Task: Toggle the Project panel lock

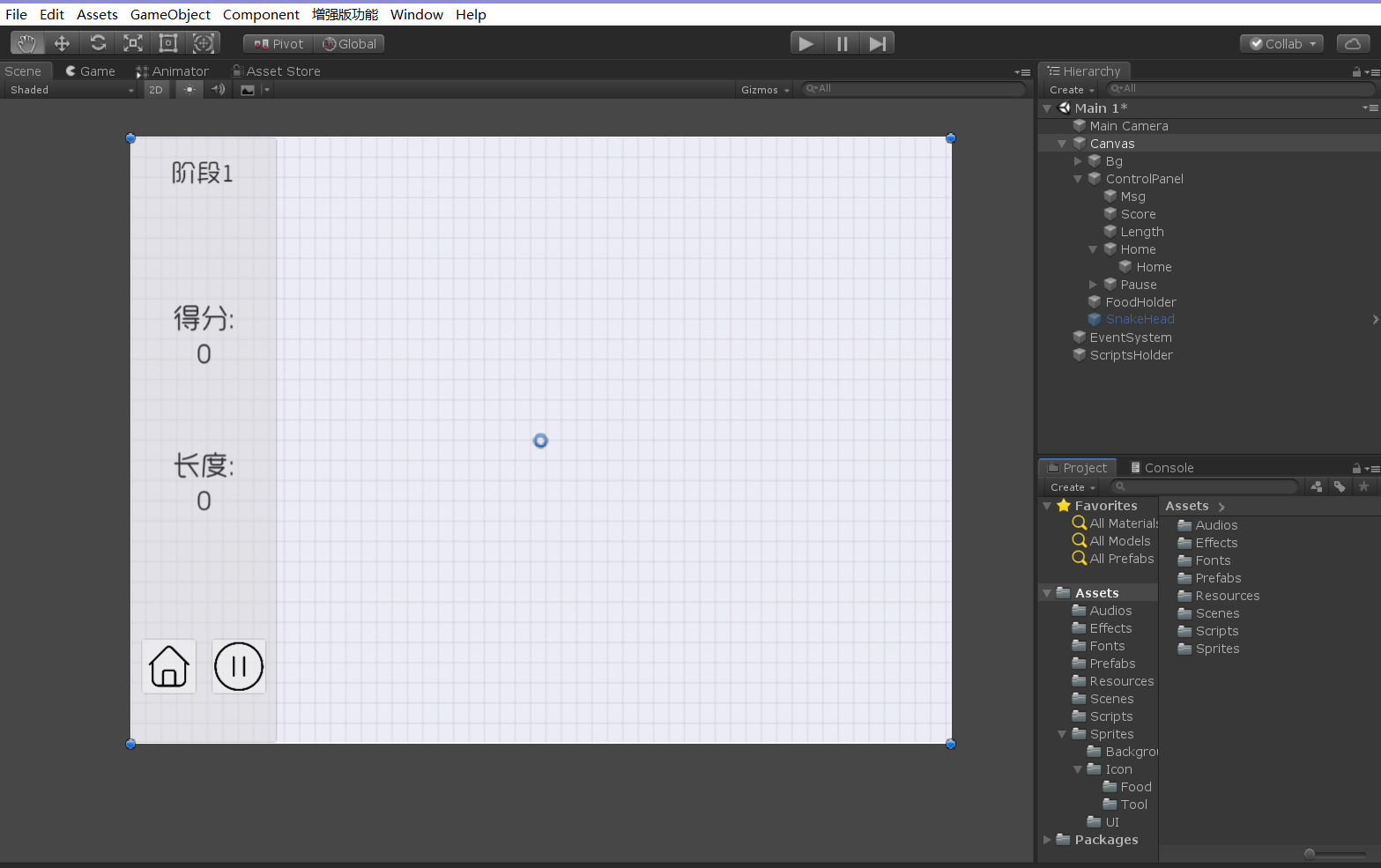Action: (1356, 469)
